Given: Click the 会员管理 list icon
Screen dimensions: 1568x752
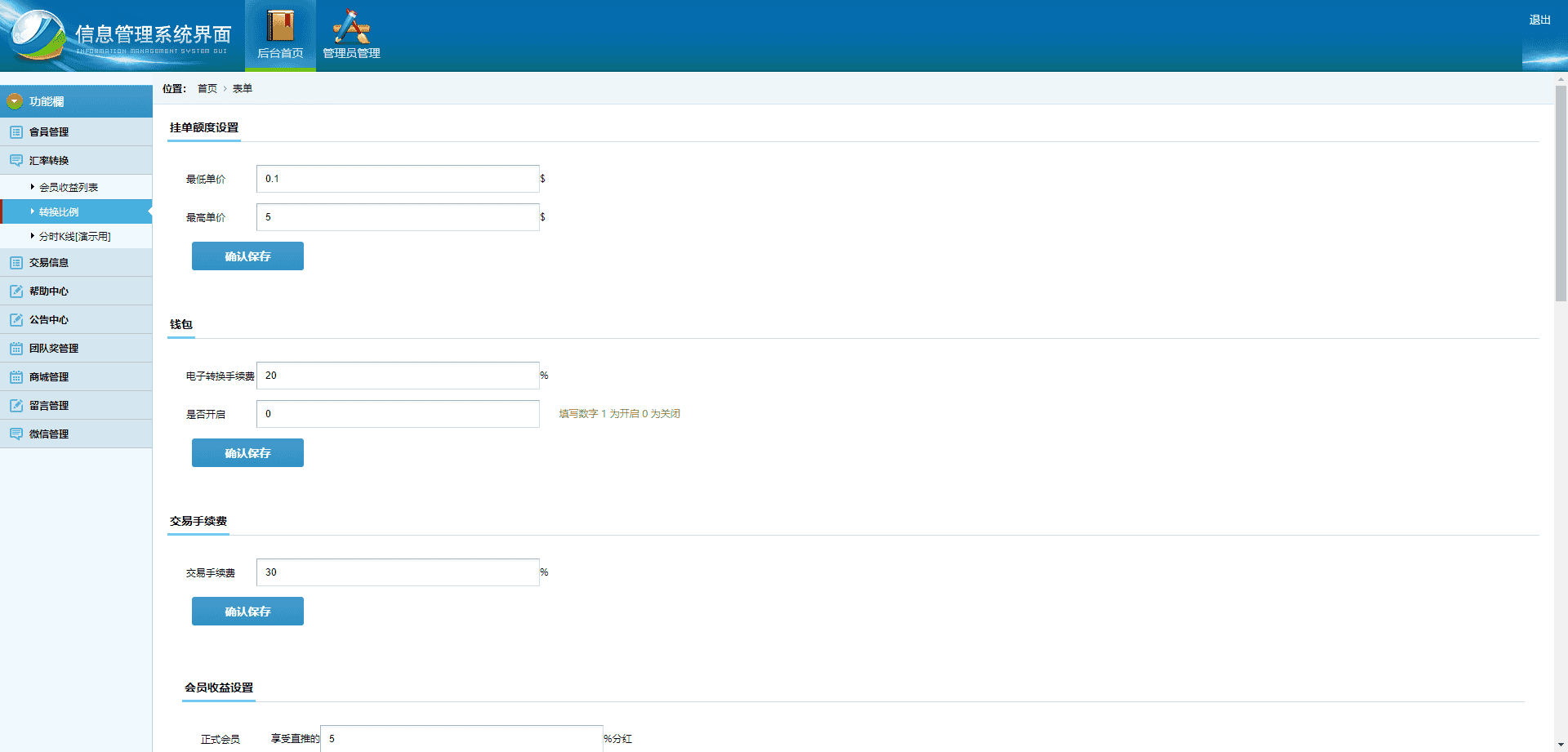Looking at the screenshot, I should click(16, 131).
